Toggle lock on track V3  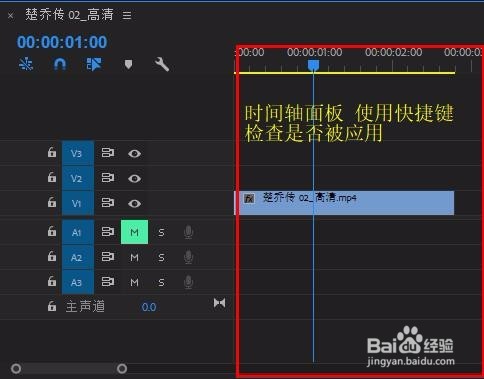click(x=52, y=152)
